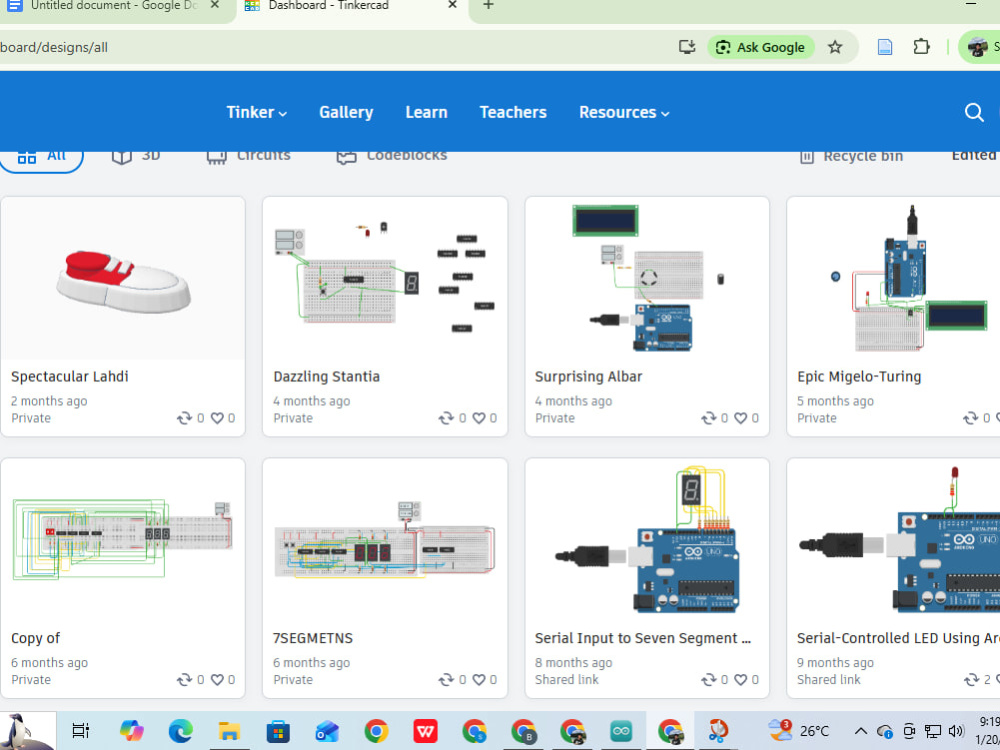Click remix icon on Spectacular Lahdi card

click(184, 418)
